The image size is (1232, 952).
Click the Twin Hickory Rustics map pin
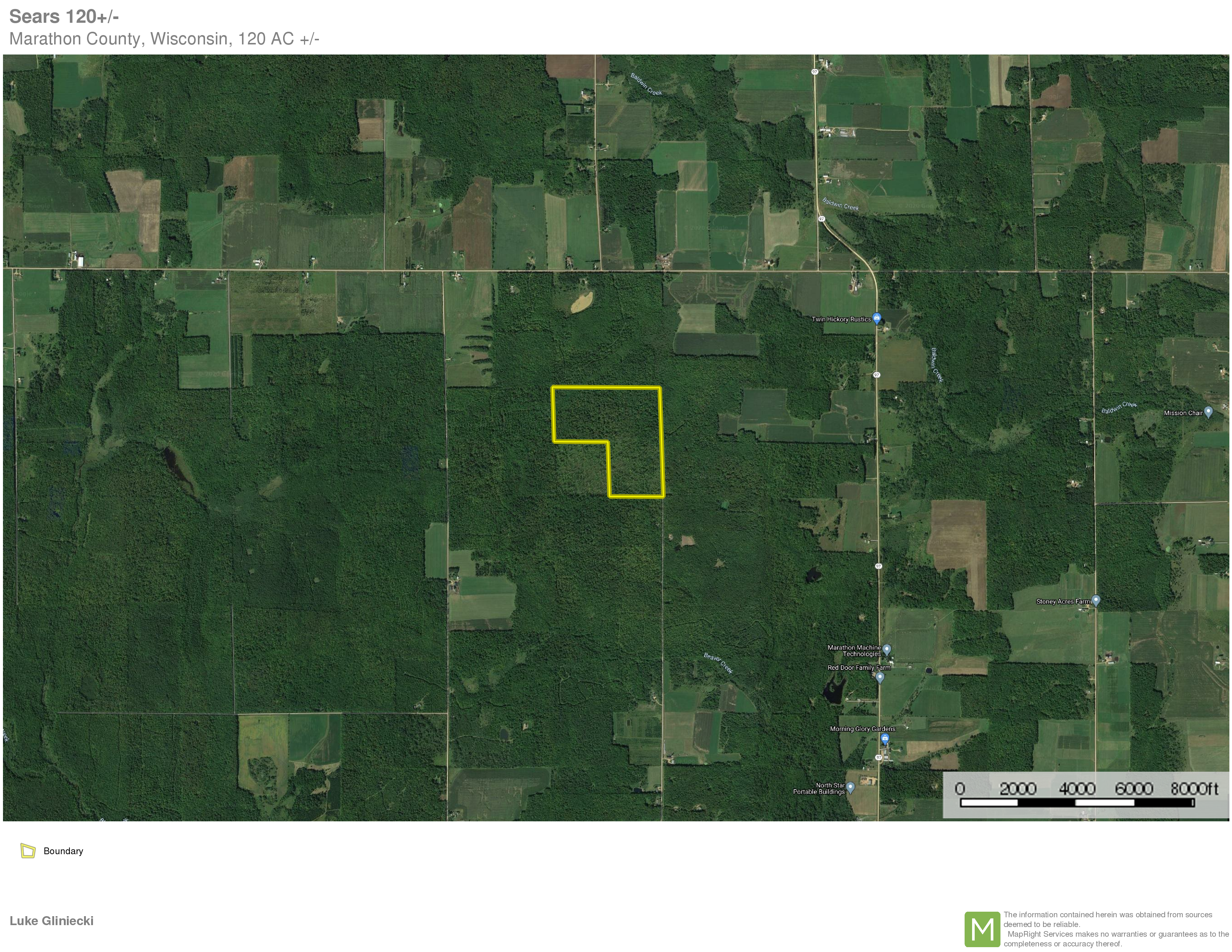point(876,318)
